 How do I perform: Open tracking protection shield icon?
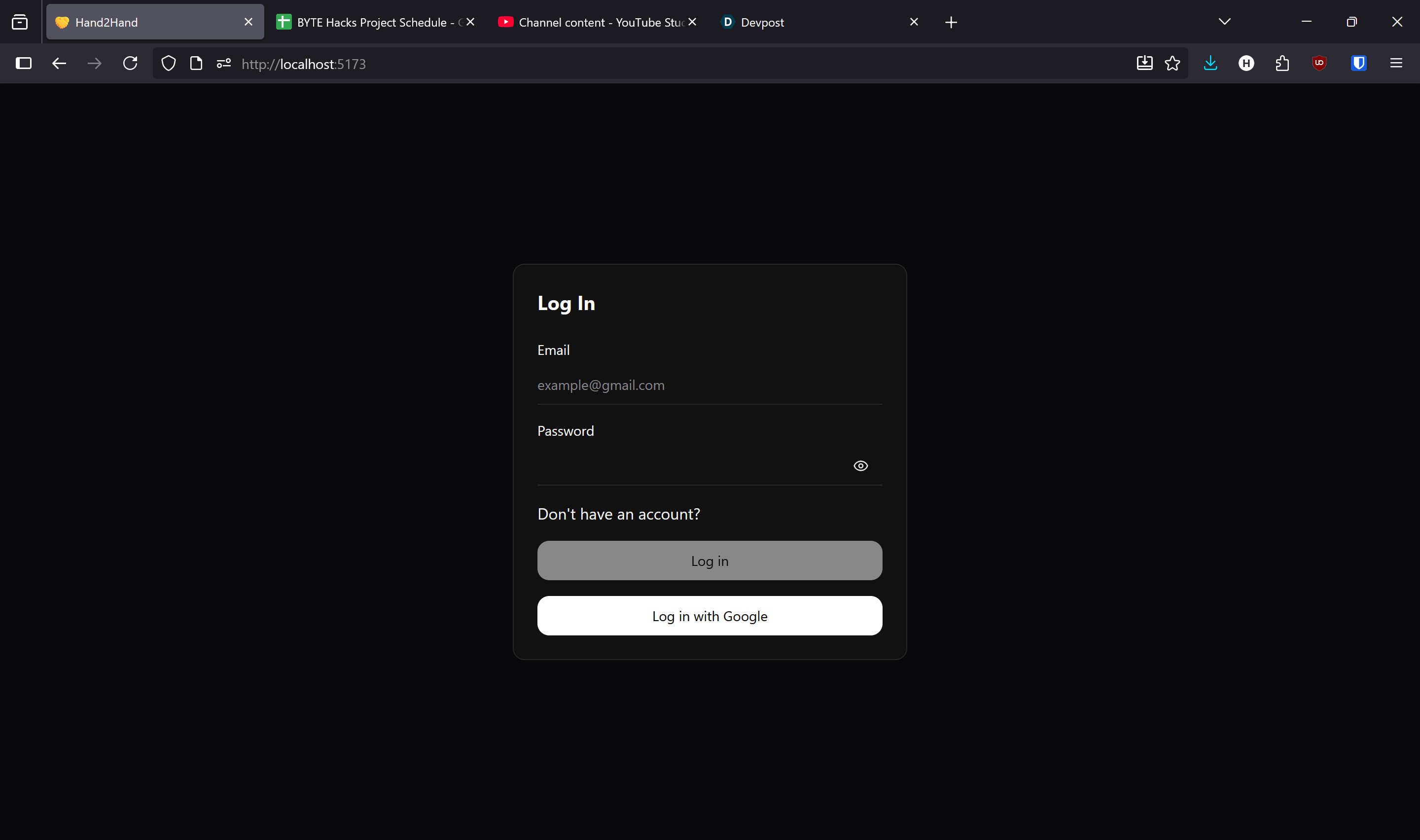coord(168,64)
